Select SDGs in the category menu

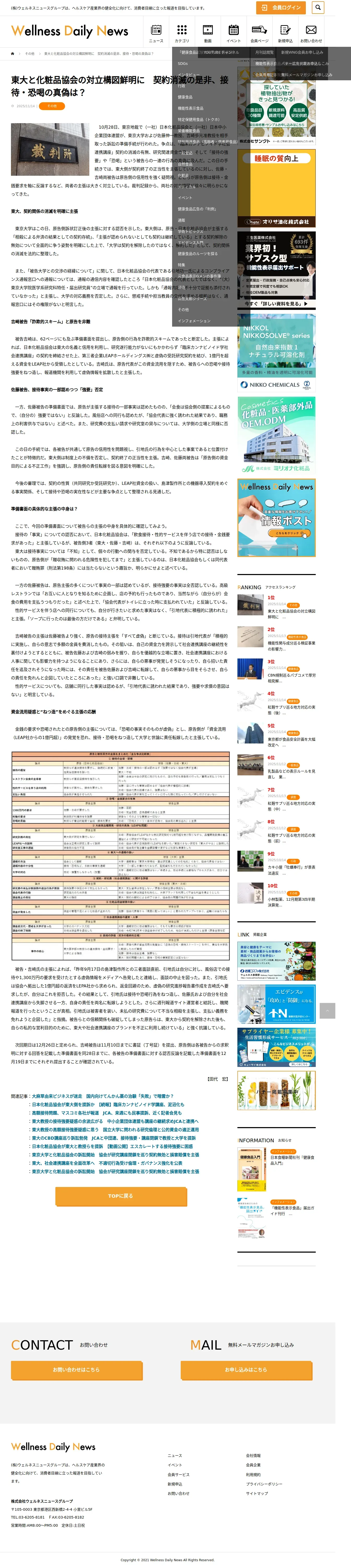click(x=183, y=63)
